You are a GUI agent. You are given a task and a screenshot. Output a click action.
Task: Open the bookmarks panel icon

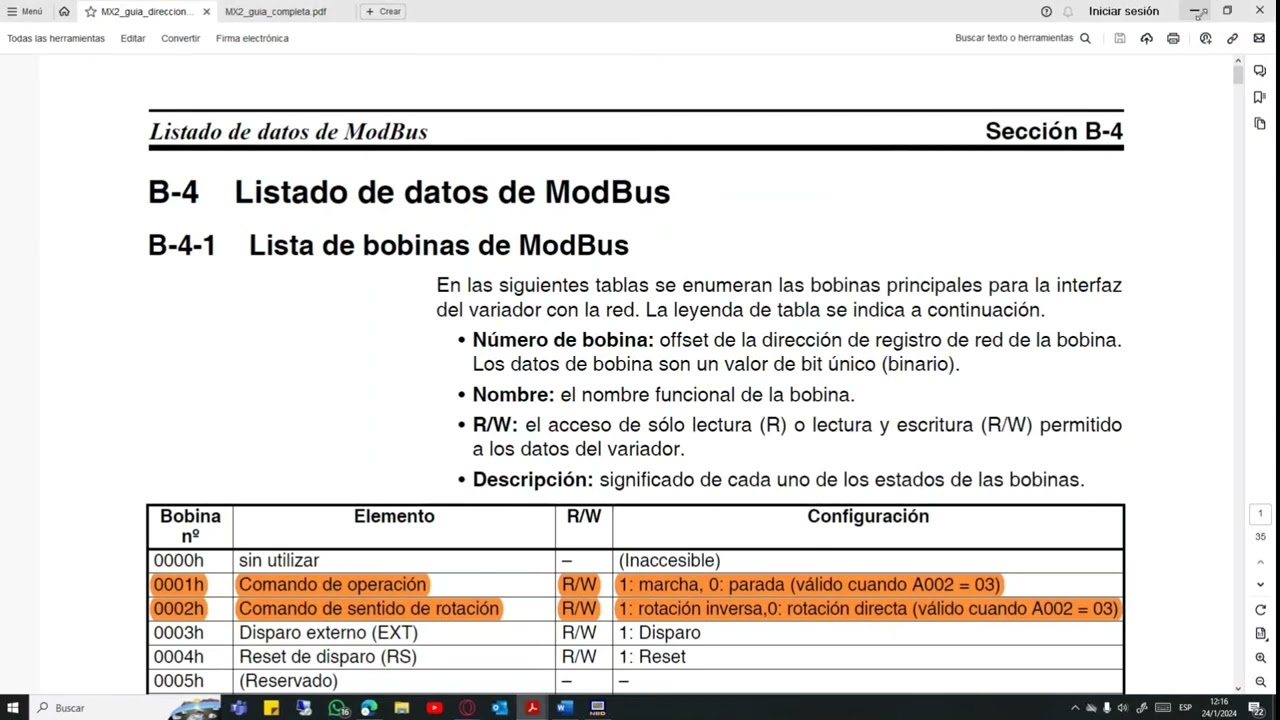coord(1260,97)
